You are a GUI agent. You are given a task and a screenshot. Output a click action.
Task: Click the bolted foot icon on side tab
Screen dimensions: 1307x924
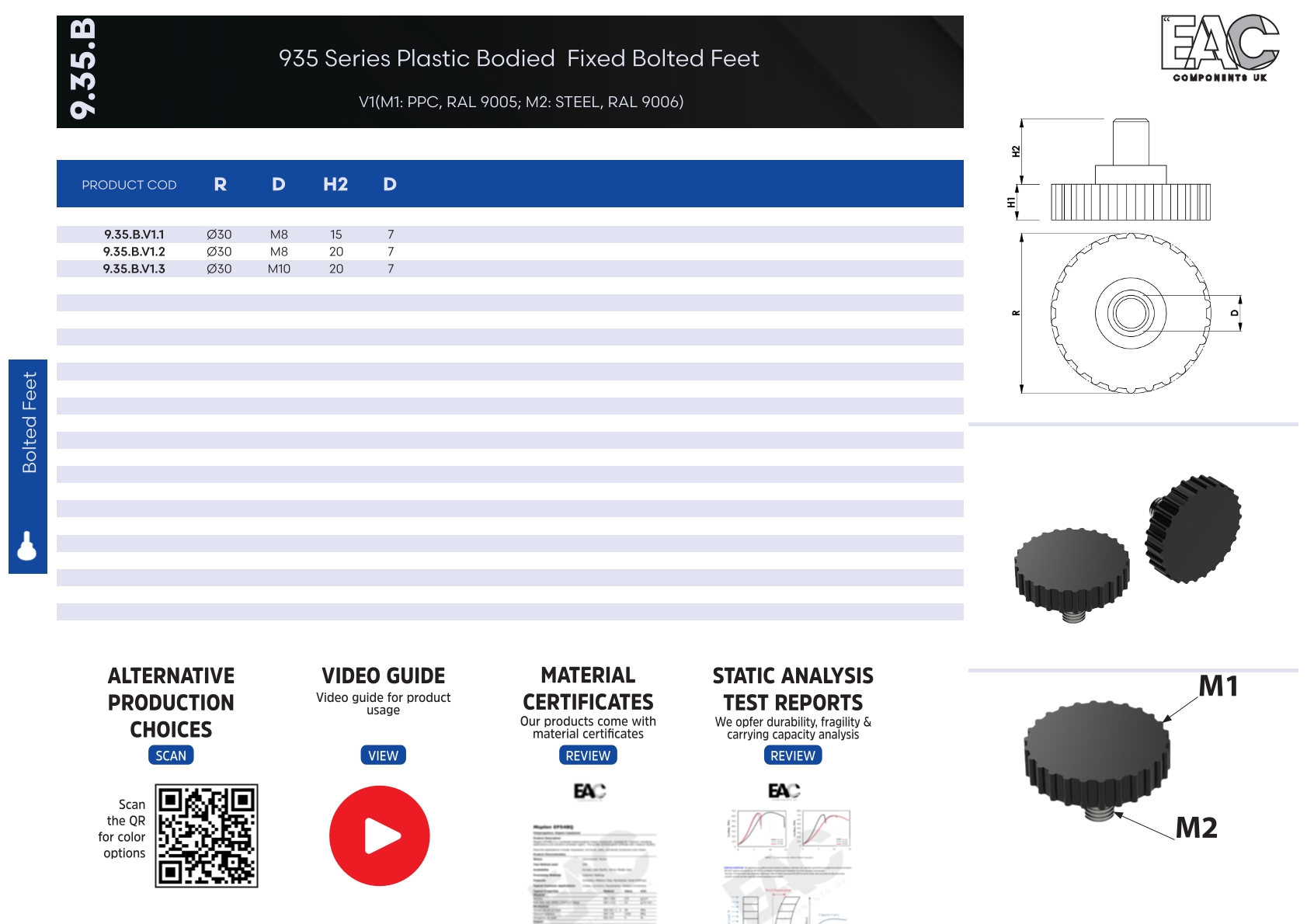point(27,545)
